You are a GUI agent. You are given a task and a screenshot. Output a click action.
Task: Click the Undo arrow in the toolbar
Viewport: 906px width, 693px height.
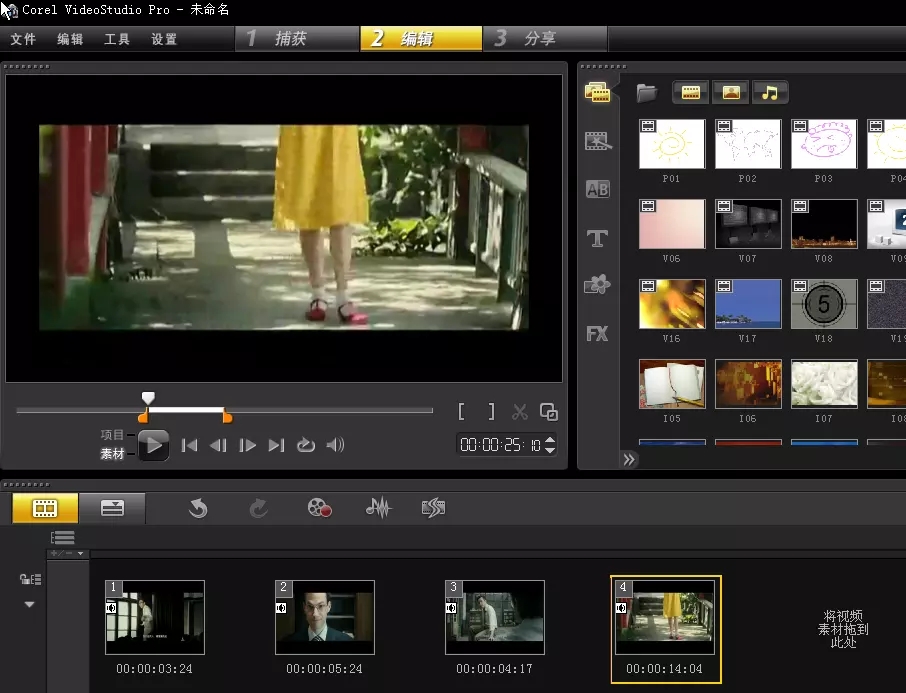[x=198, y=508]
